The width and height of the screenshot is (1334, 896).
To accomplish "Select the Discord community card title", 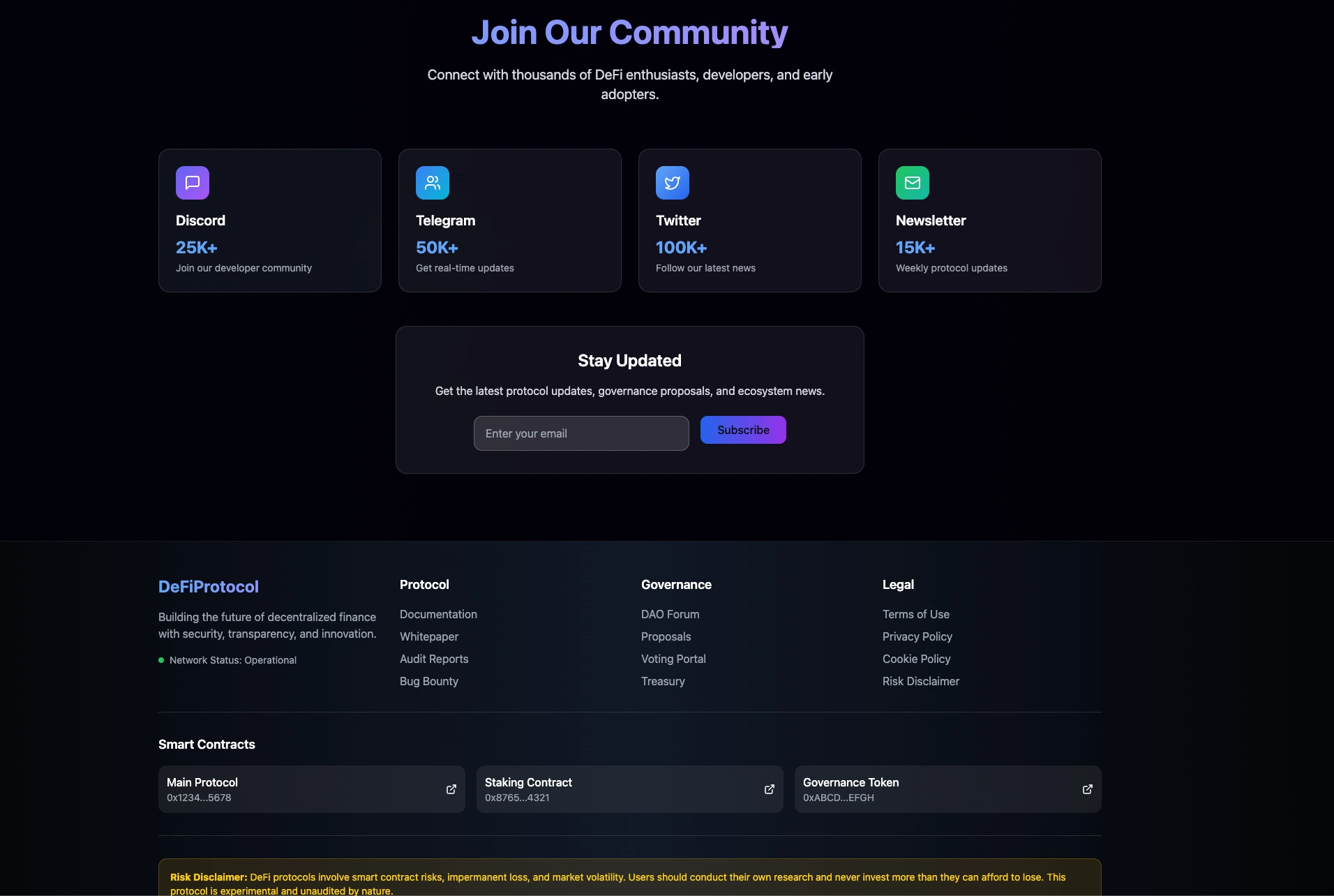I will click(200, 221).
